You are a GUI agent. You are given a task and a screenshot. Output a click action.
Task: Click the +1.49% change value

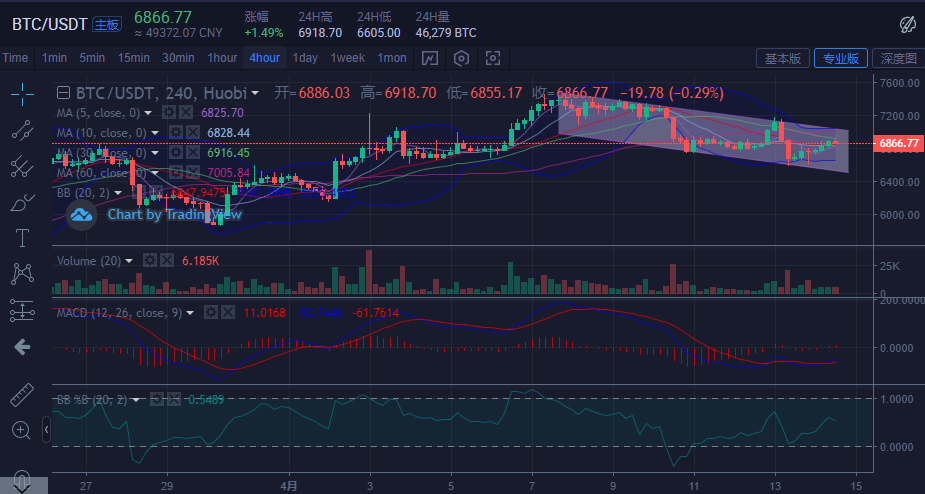(264, 33)
